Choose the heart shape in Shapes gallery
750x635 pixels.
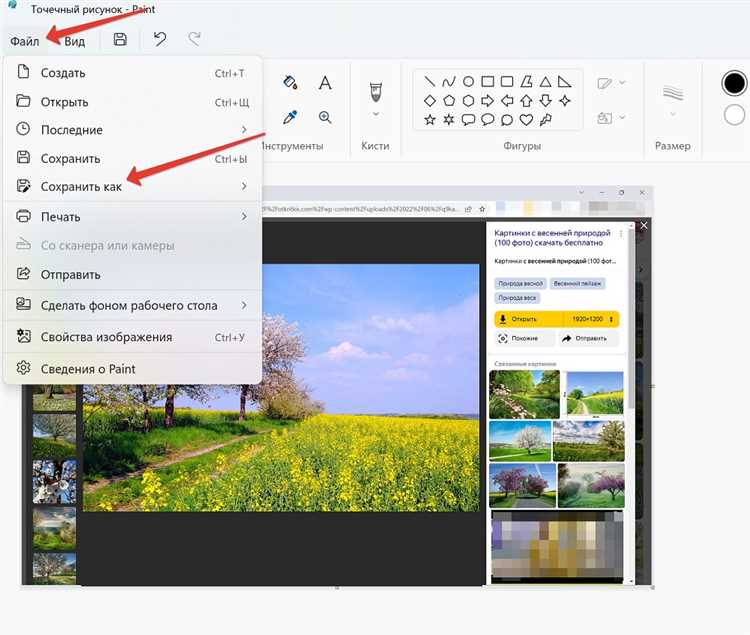coord(526,120)
